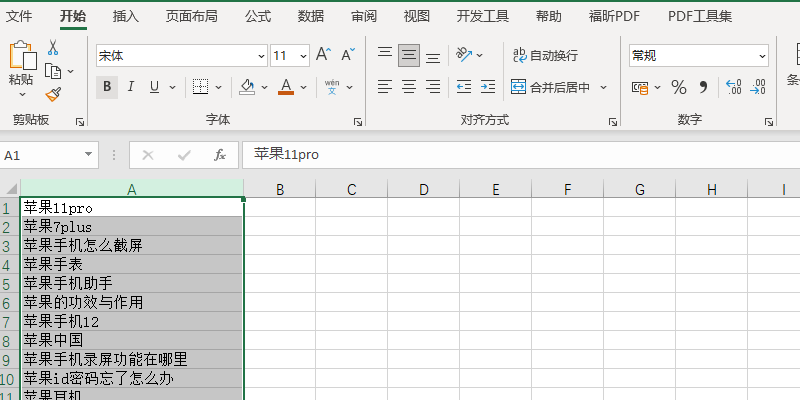
Task: Align text left
Action: [x=385, y=87]
